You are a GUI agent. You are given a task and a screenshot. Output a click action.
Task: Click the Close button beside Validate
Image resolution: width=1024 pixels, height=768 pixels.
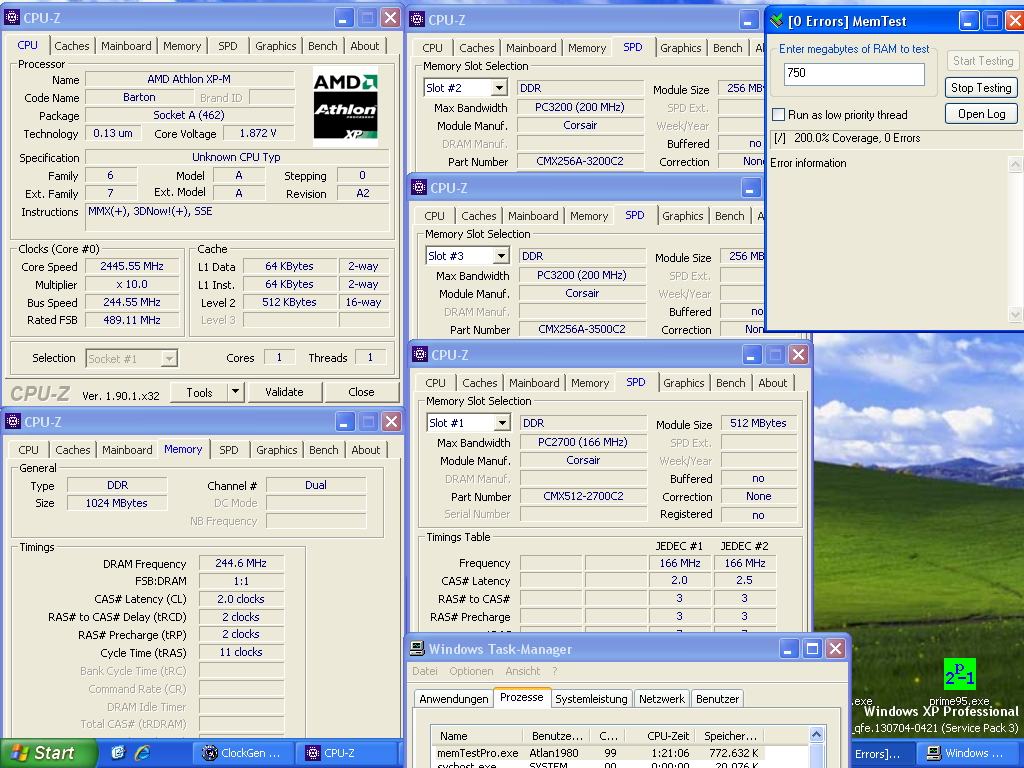(x=361, y=392)
